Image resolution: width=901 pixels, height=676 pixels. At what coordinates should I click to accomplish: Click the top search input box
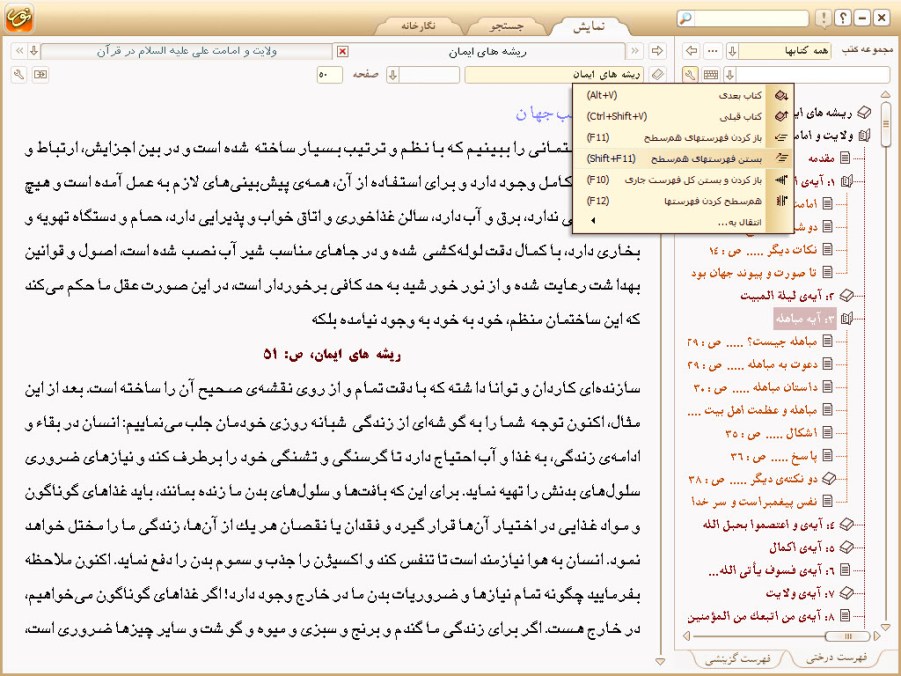tap(750, 18)
